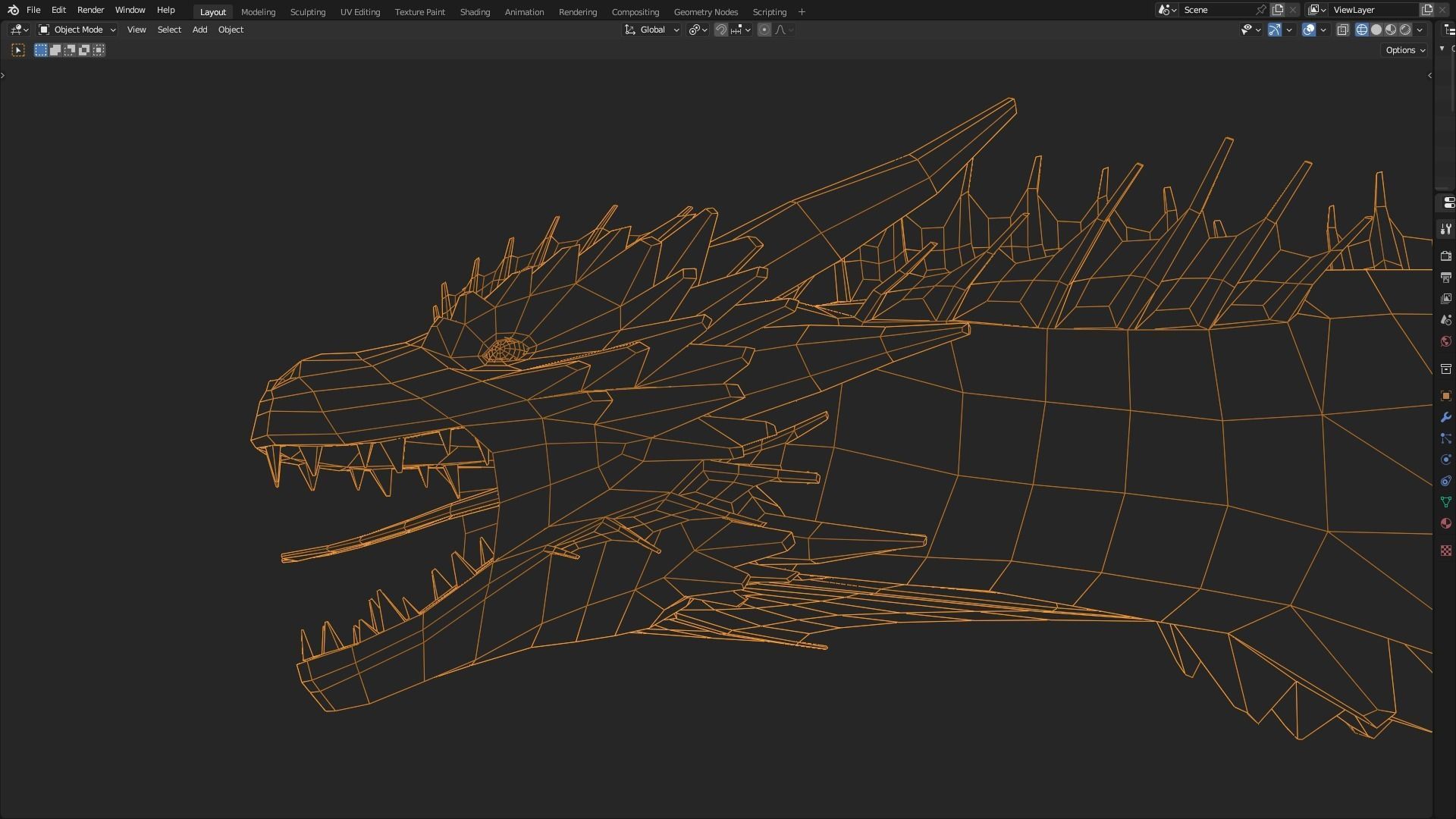Image resolution: width=1456 pixels, height=819 pixels.
Task: Choose the Extend existing selection mode
Action: click(x=55, y=50)
